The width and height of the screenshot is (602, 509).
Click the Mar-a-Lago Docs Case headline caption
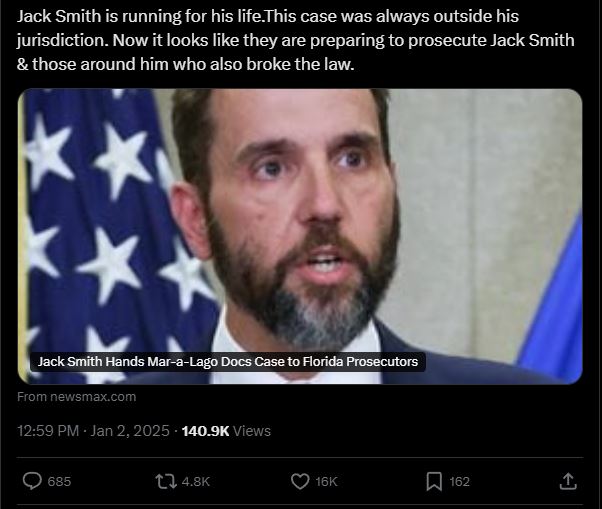click(x=228, y=362)
